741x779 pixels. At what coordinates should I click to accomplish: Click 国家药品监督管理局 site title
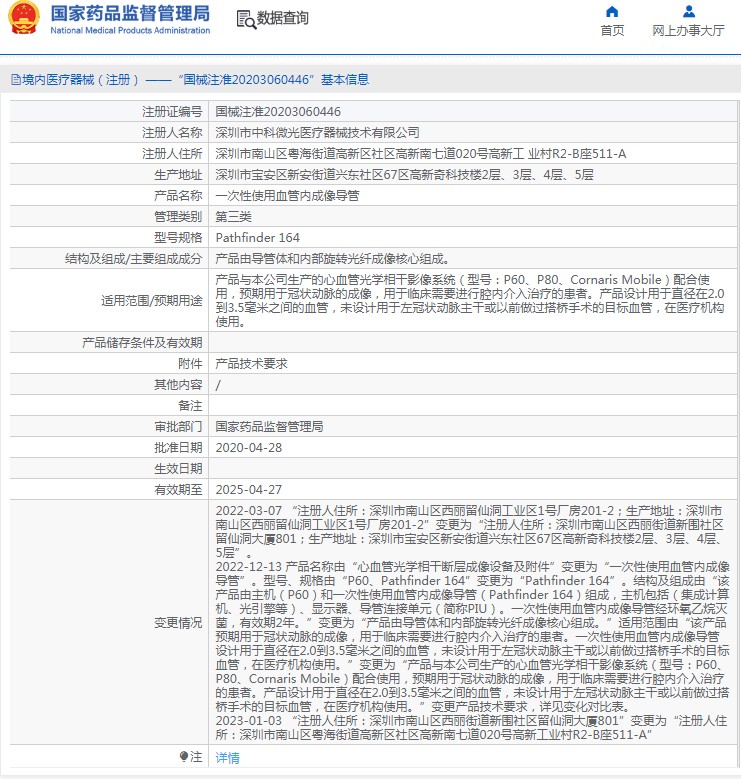click(x=130, y=13)
